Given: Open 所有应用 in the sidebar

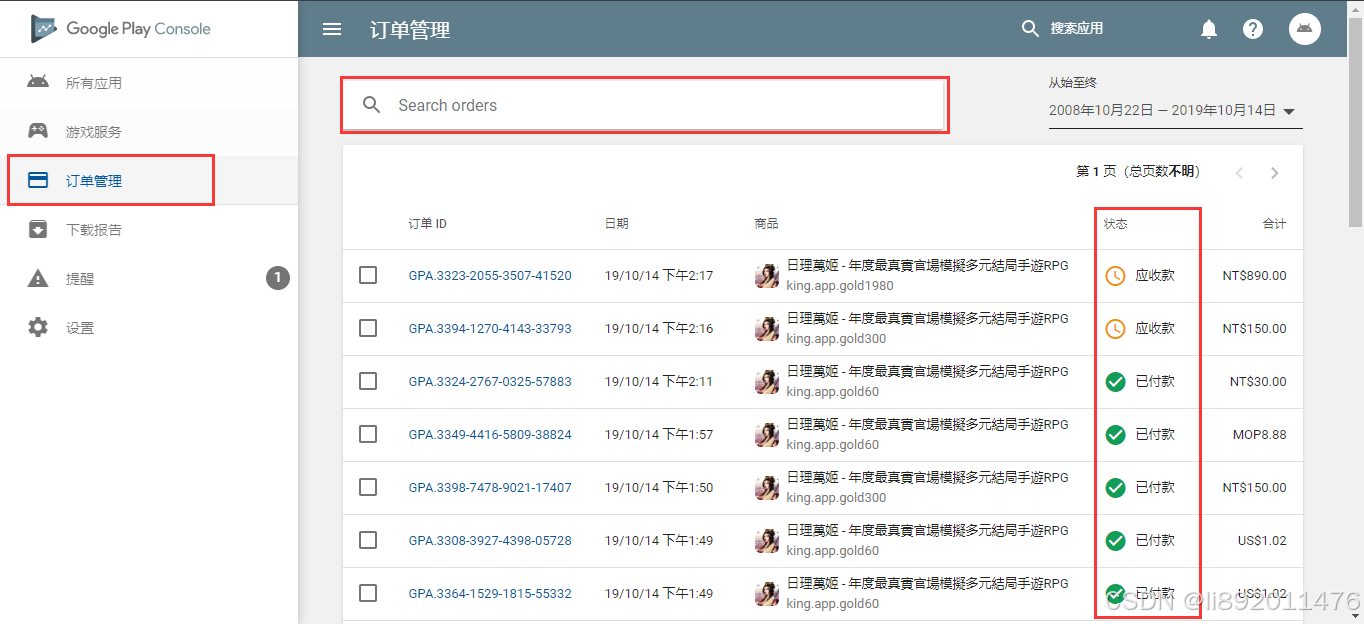Looking at the screenshot, I should click(149, 82).
